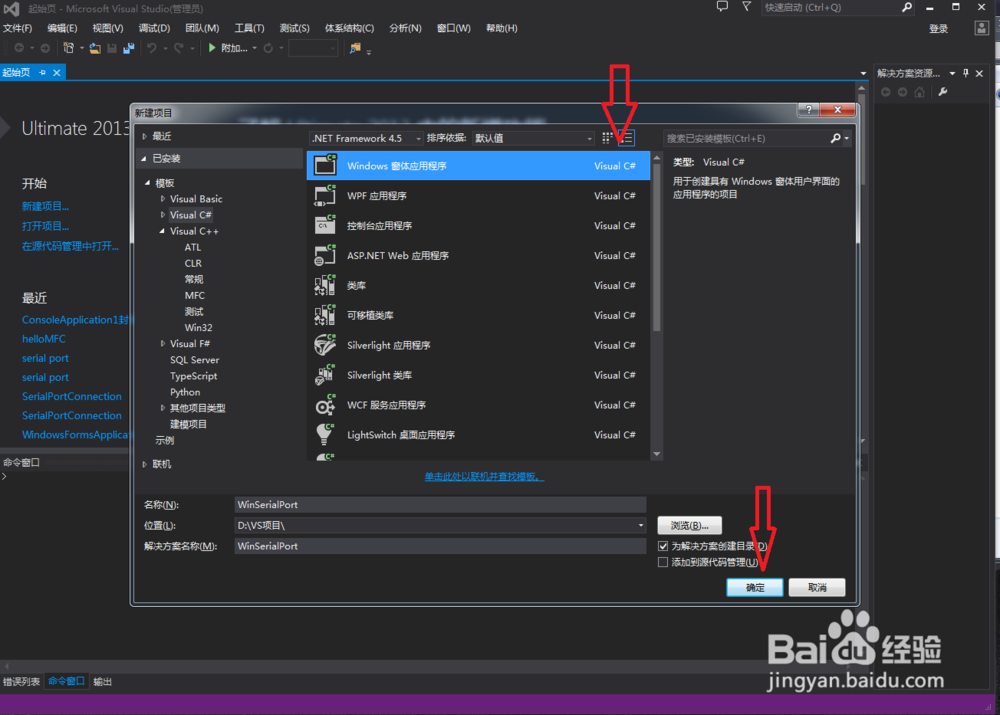Image resolution: width=1000 pixels, height=715 pixels.
Task: Open the 文件(F) menu
Action: (17, 28)
